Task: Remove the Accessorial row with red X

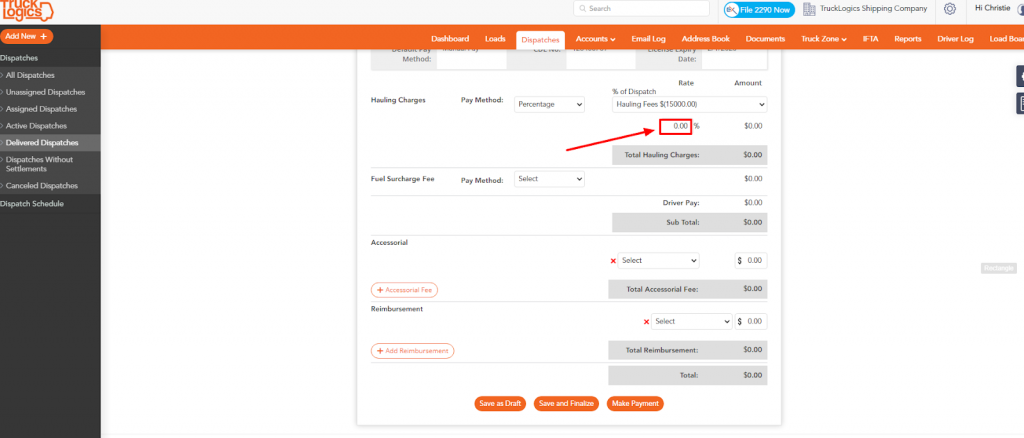Action: 613,261
